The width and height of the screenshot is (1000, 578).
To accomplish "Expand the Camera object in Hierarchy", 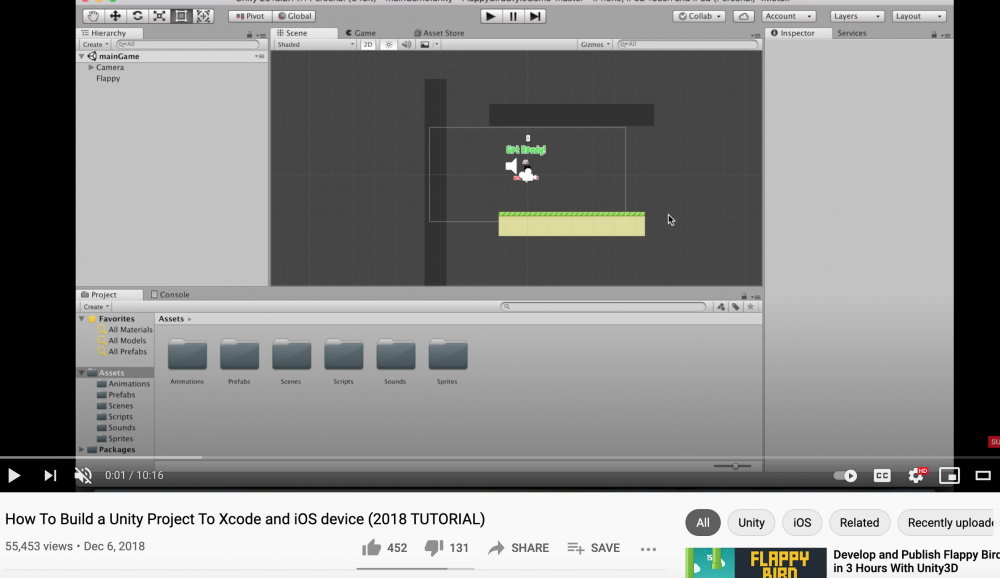I will [x=91, y=67].
